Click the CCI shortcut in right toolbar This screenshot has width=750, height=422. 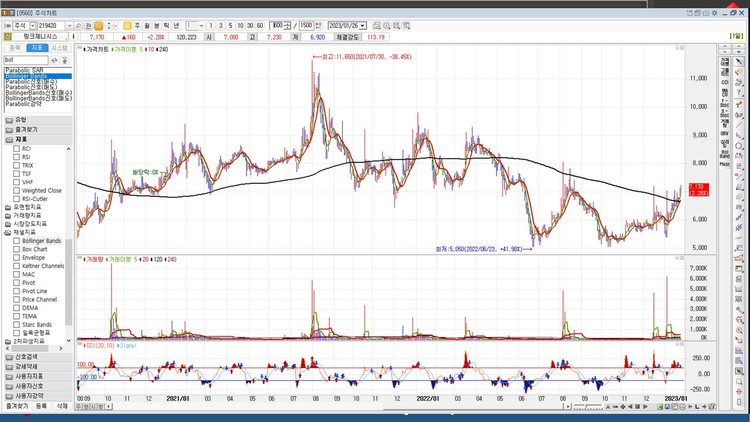(x=725, y=82)
